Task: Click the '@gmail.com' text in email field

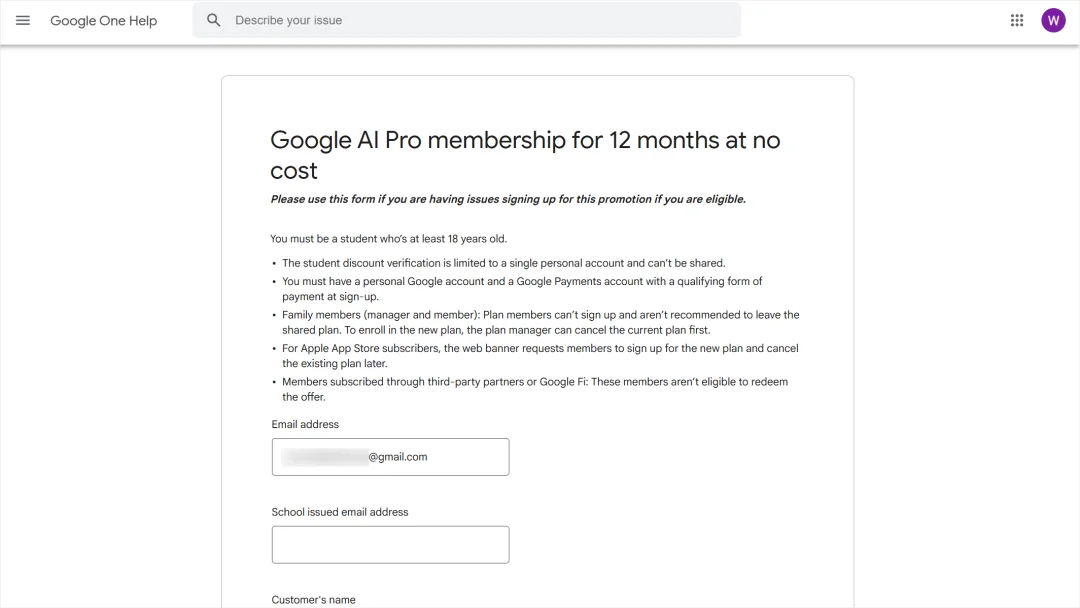Action: click(x=398, y=457)
